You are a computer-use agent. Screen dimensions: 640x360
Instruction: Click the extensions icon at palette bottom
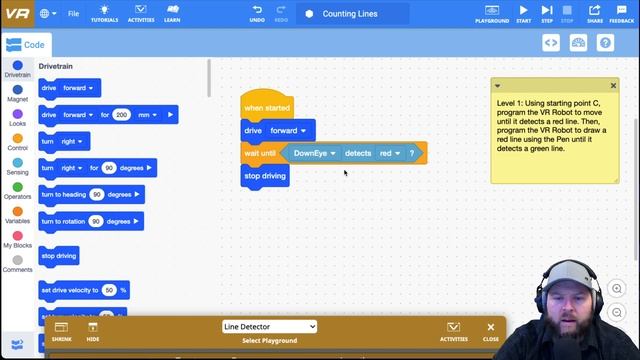pos(17,344)
